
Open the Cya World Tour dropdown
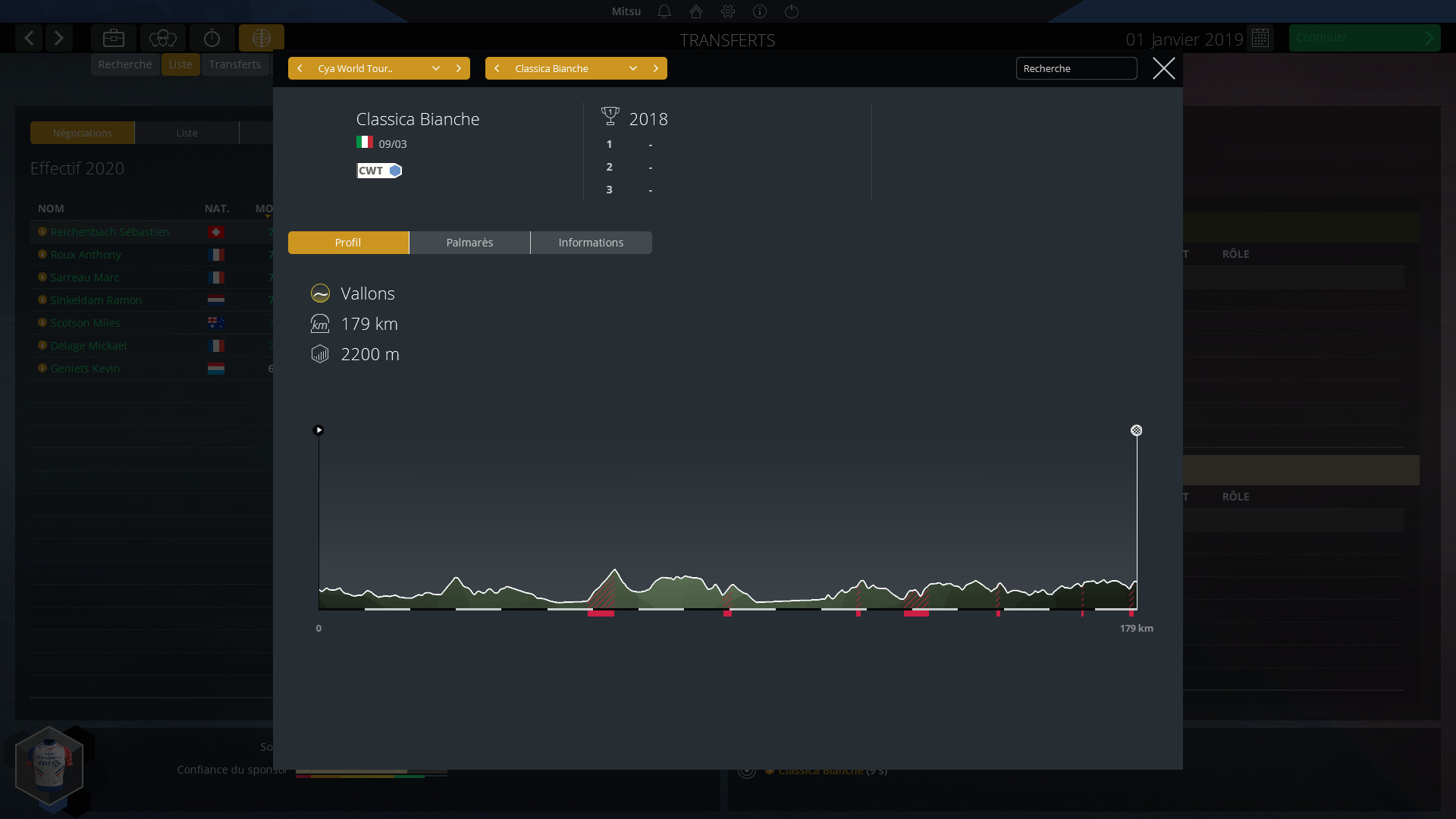point(435,68)
